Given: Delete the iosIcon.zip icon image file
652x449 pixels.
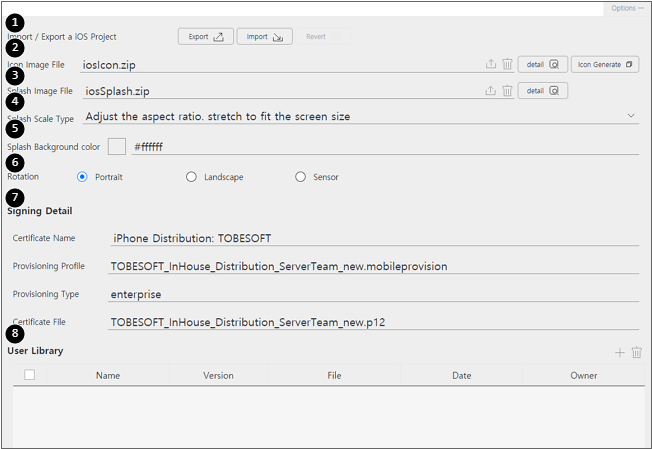Looking at the screenshot, I should (x=507, y=64).
